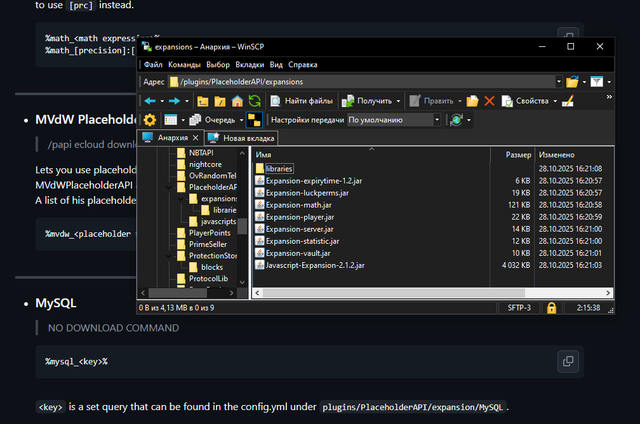The image size is (640, 424).
Task: Open the root directory
Action: [x=220, y=101]
